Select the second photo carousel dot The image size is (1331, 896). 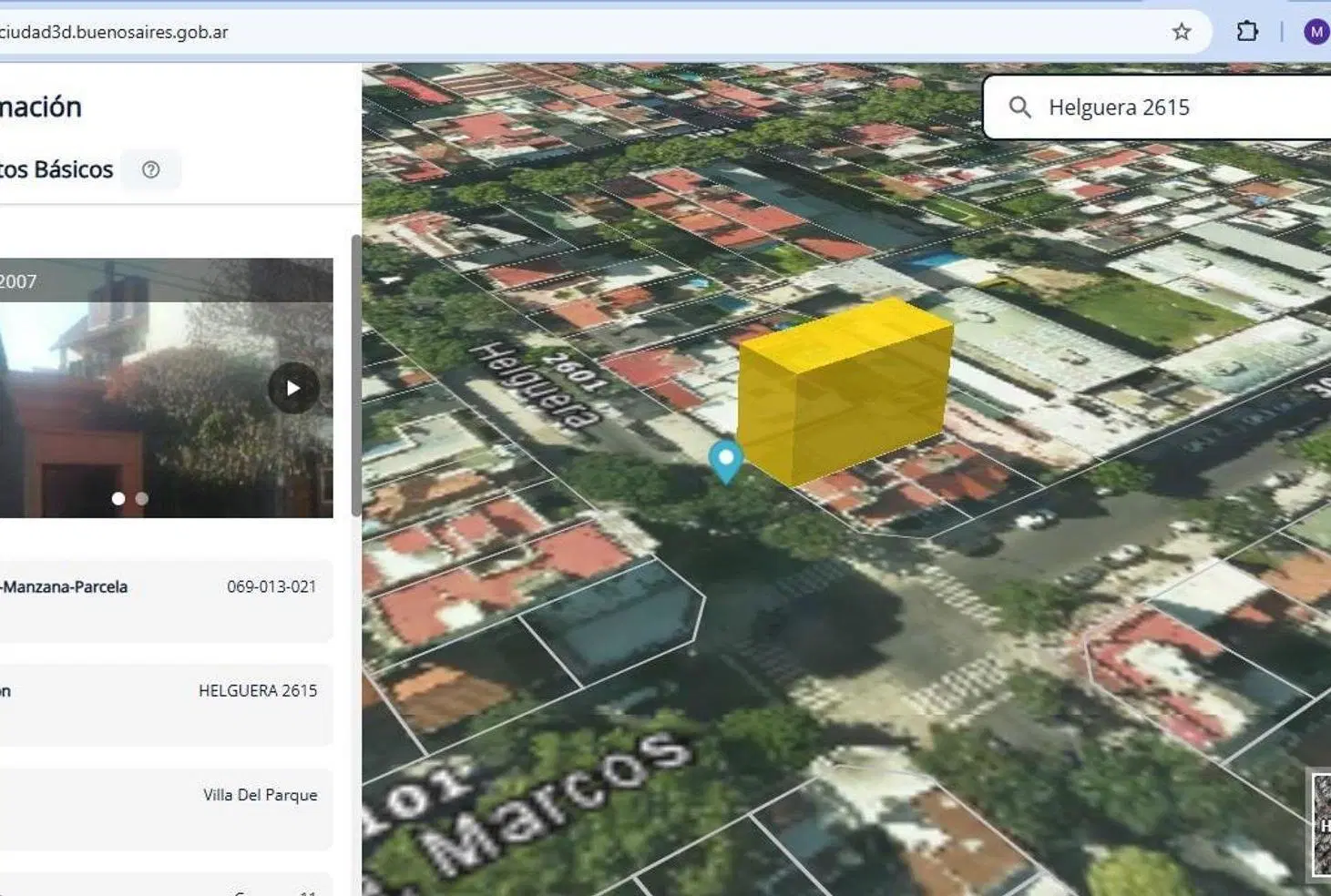pyautogui.click(x=141, y=498)
